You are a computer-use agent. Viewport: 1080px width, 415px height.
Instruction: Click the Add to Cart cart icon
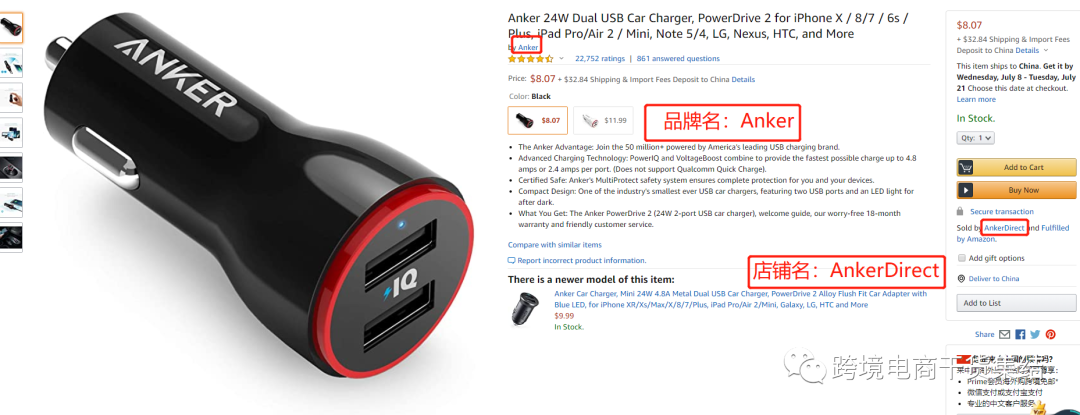tap(966, 167)
